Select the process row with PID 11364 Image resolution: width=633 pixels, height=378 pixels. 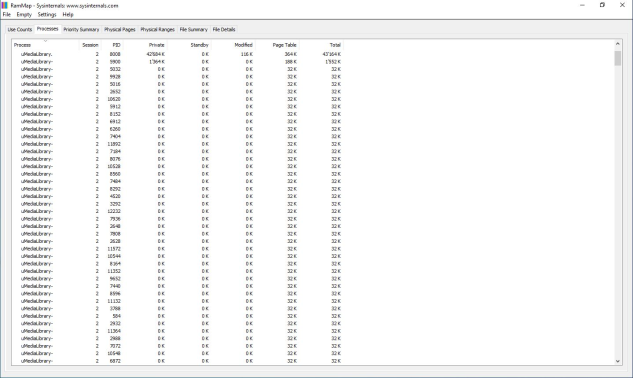coord(178,331)
